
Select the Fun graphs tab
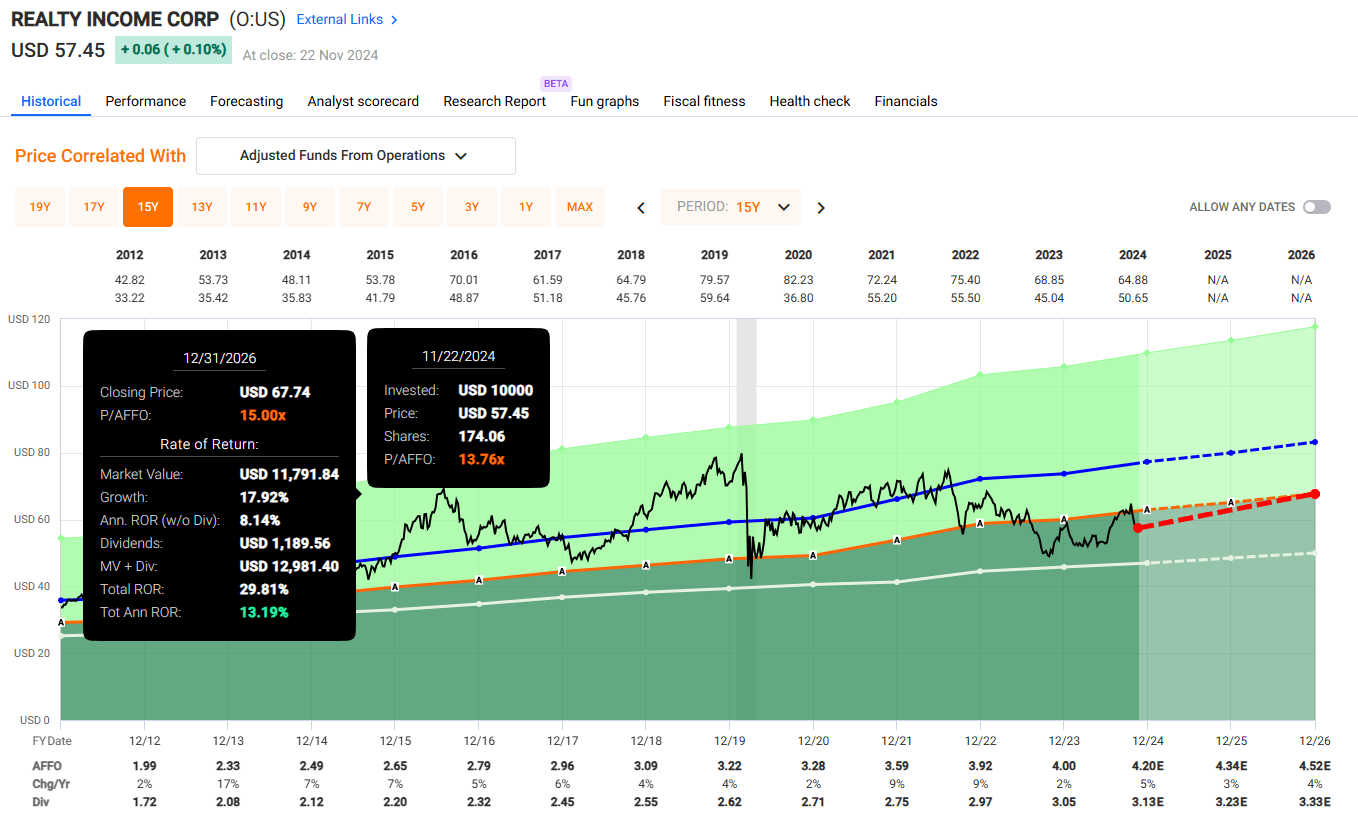(604, 101)
